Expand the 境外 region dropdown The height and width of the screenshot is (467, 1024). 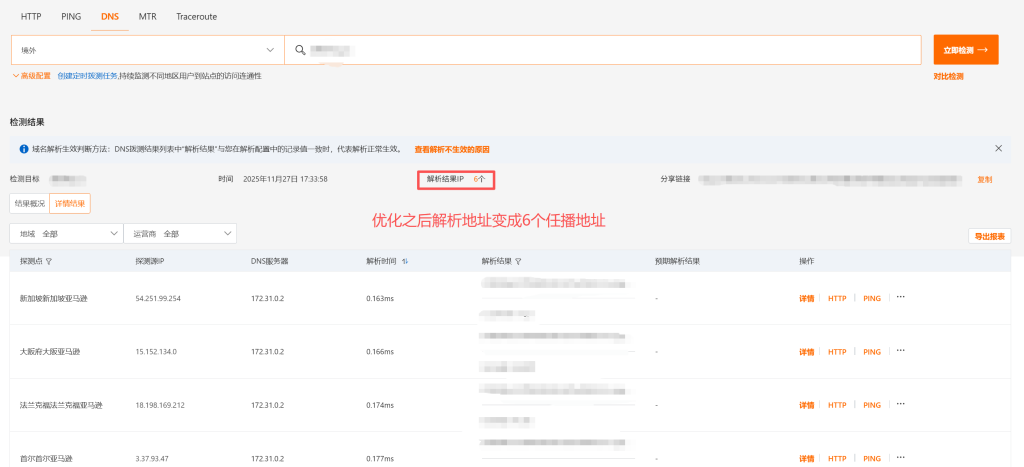coord(147,49)
